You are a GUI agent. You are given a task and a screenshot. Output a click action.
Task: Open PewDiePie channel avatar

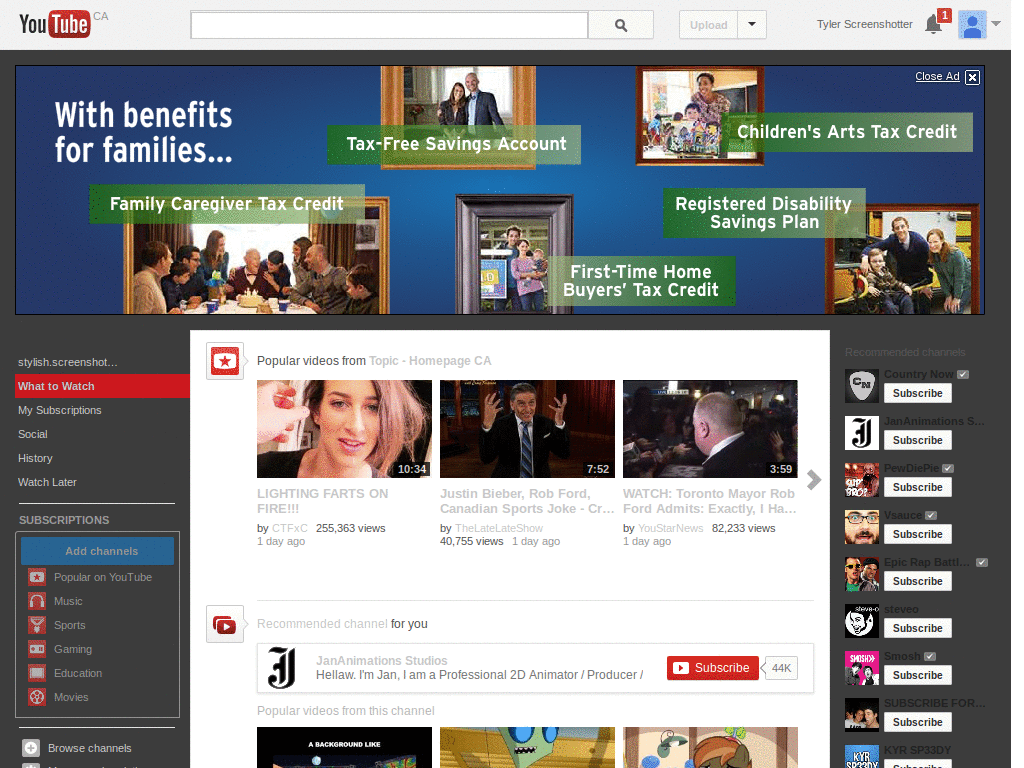(x=861, y=479)
